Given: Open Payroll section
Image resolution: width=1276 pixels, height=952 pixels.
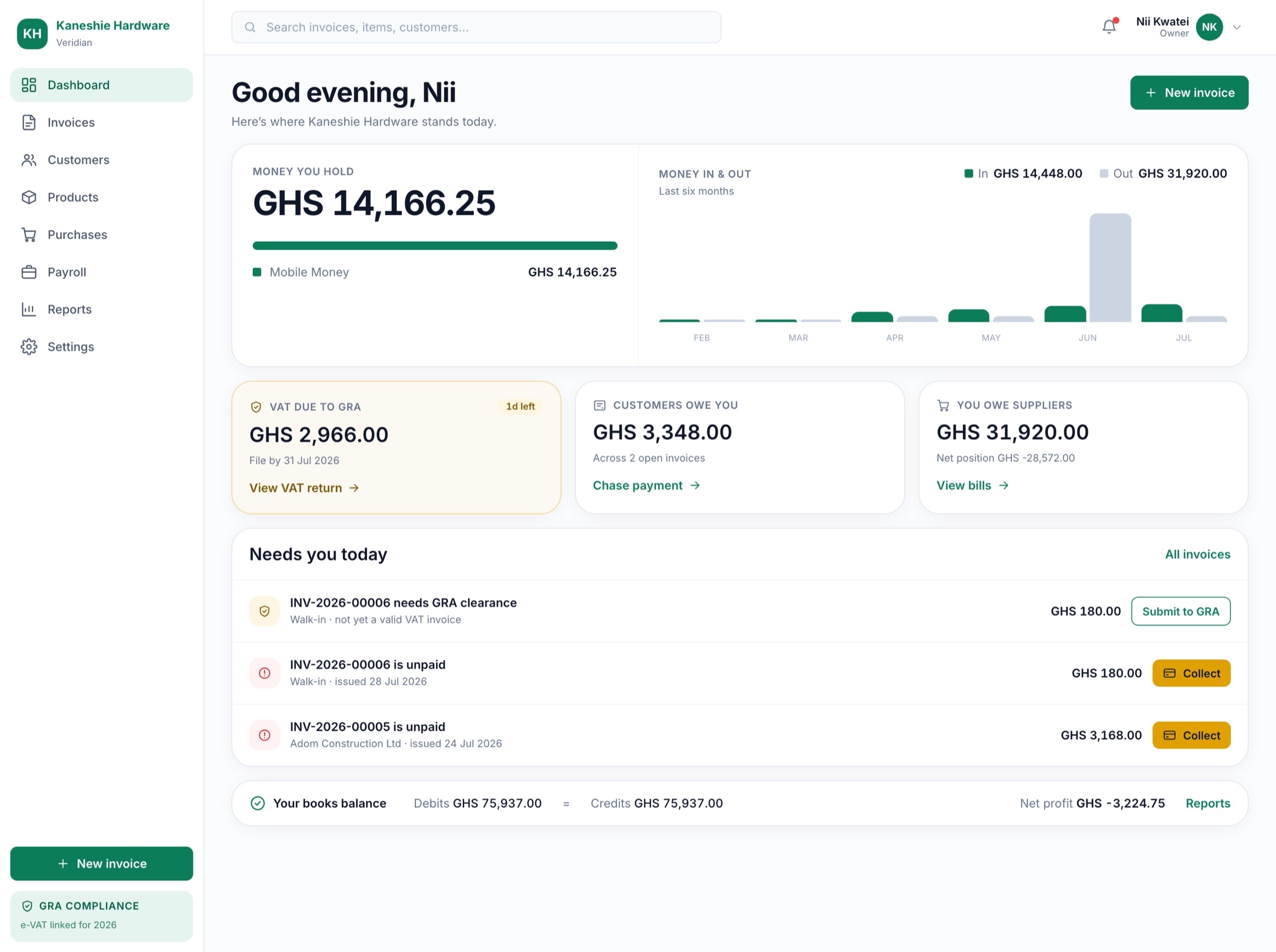Looking at the screenshot, I should coord(101,272).
